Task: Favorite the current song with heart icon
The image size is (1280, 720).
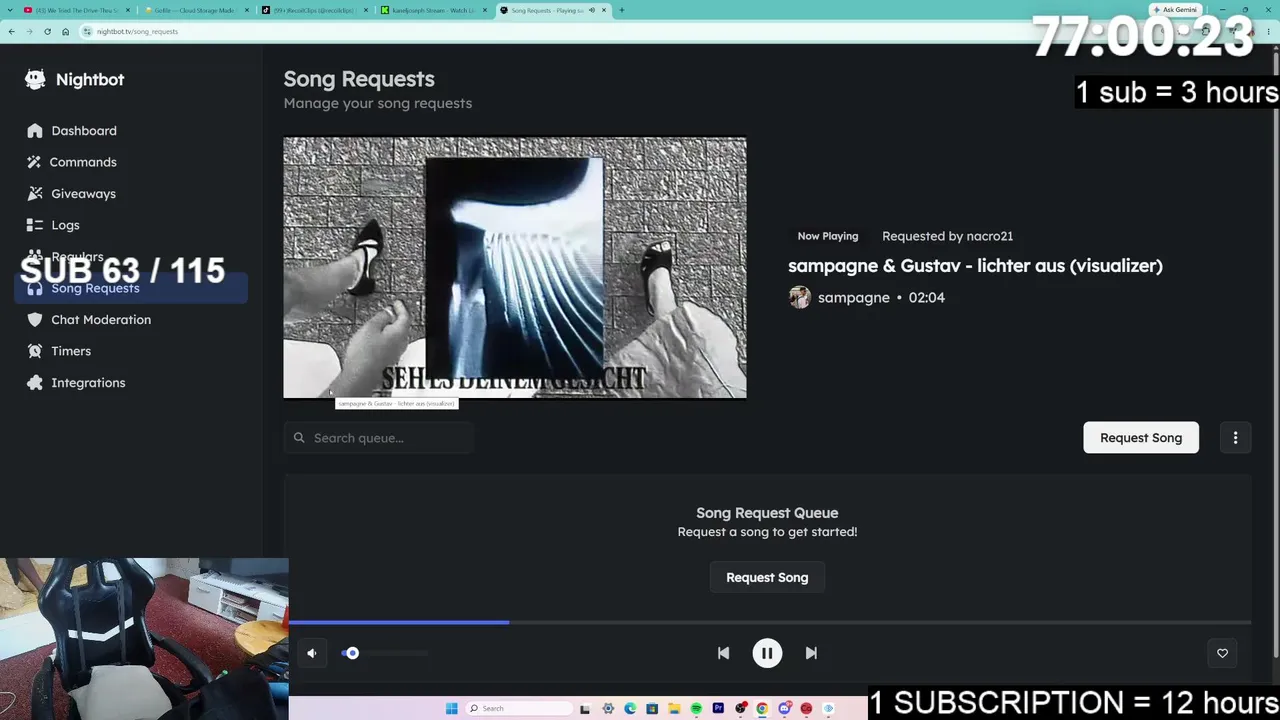Action: click(1222, 653)
